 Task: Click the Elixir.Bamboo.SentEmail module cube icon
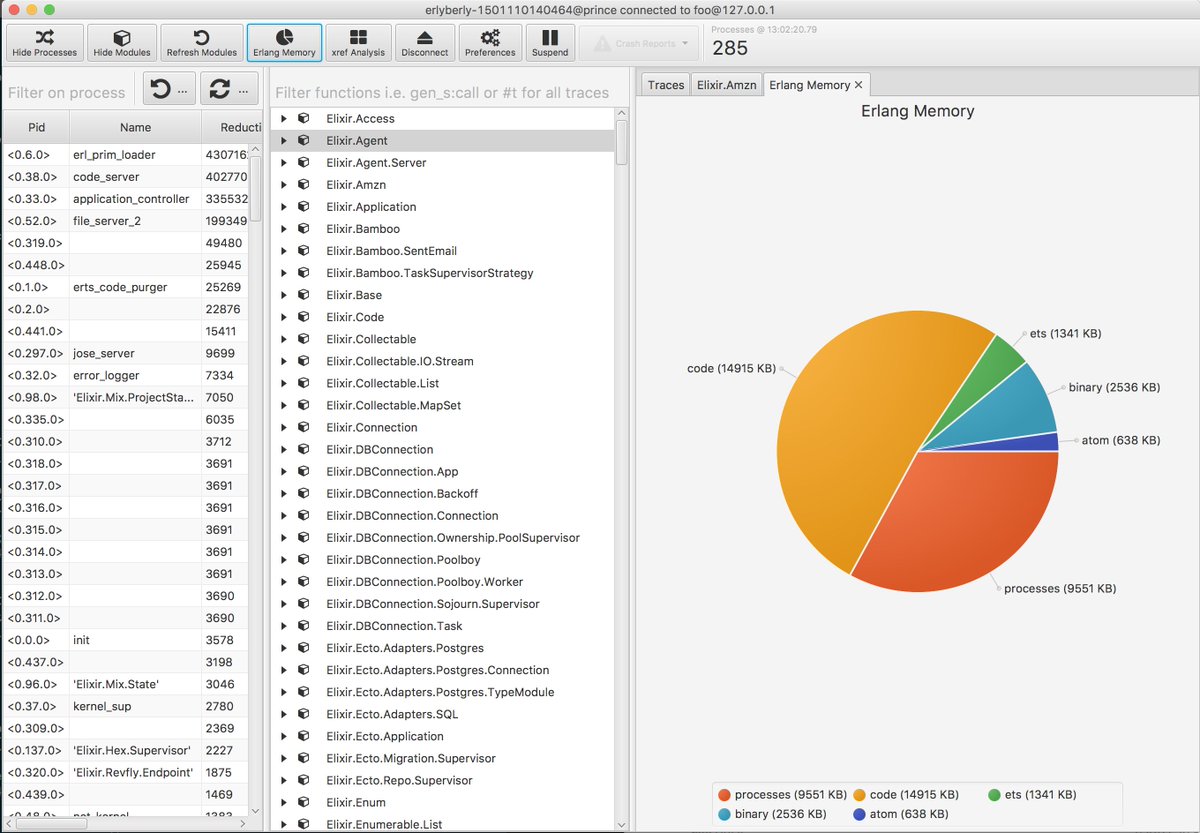coord(304,250)
